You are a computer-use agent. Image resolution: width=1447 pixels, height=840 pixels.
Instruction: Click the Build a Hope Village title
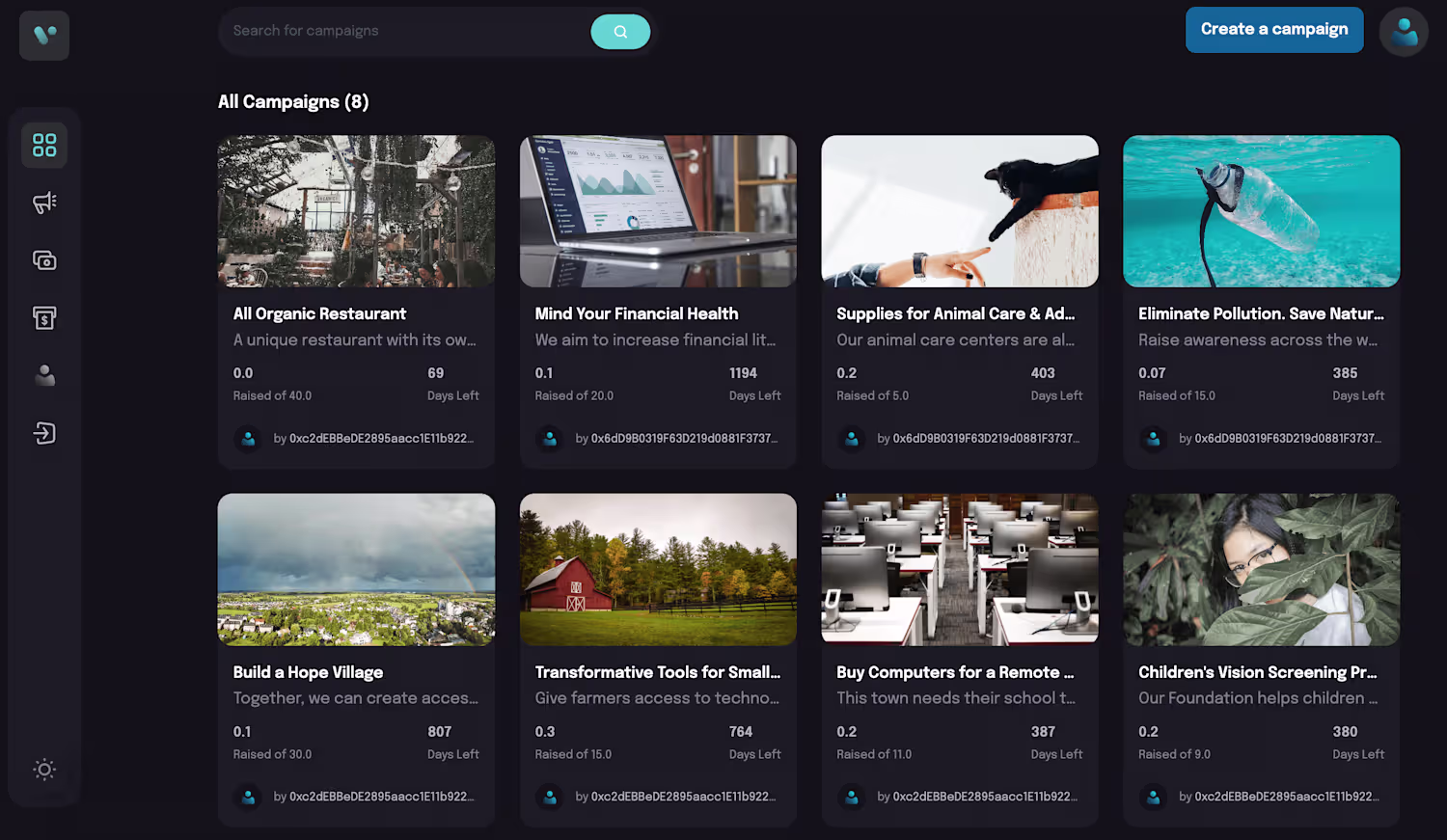308,672
